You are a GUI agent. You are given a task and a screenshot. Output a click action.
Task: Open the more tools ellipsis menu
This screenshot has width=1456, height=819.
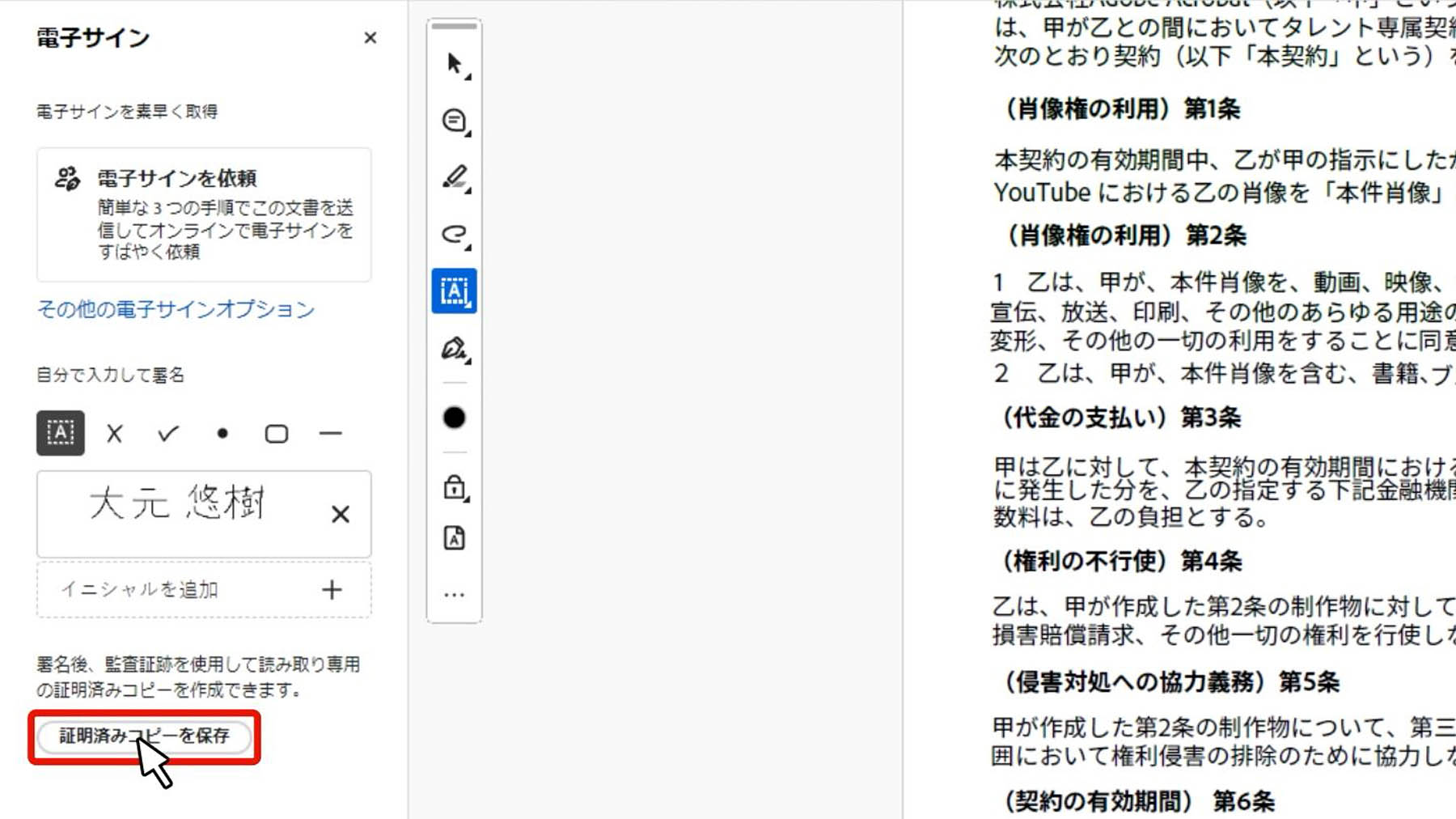pyautogui.click(x=455, y=595)
